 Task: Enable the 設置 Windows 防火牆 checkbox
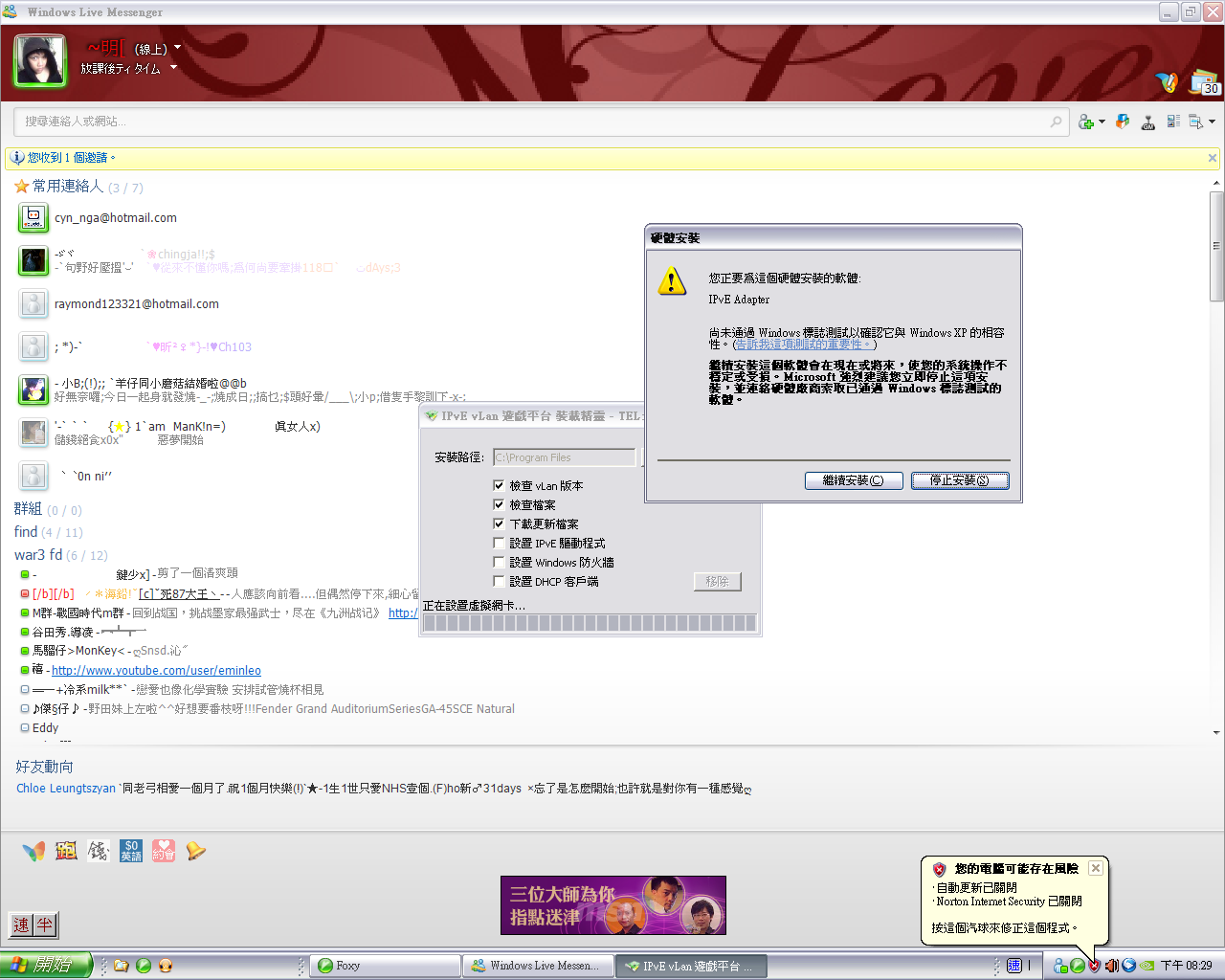(x=499, y=562)
